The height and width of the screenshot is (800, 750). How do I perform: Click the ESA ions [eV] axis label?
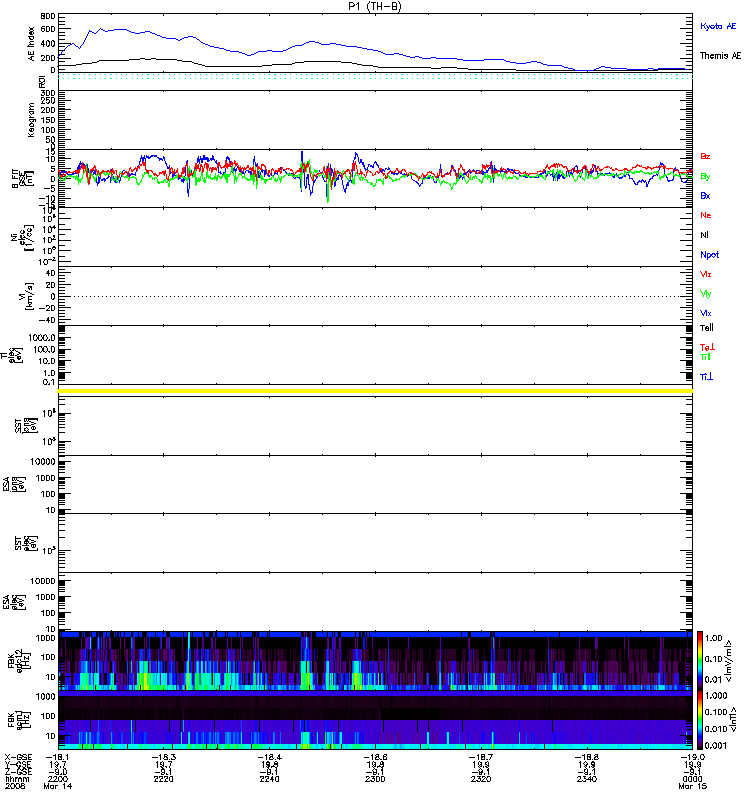(x=14, y=485)
